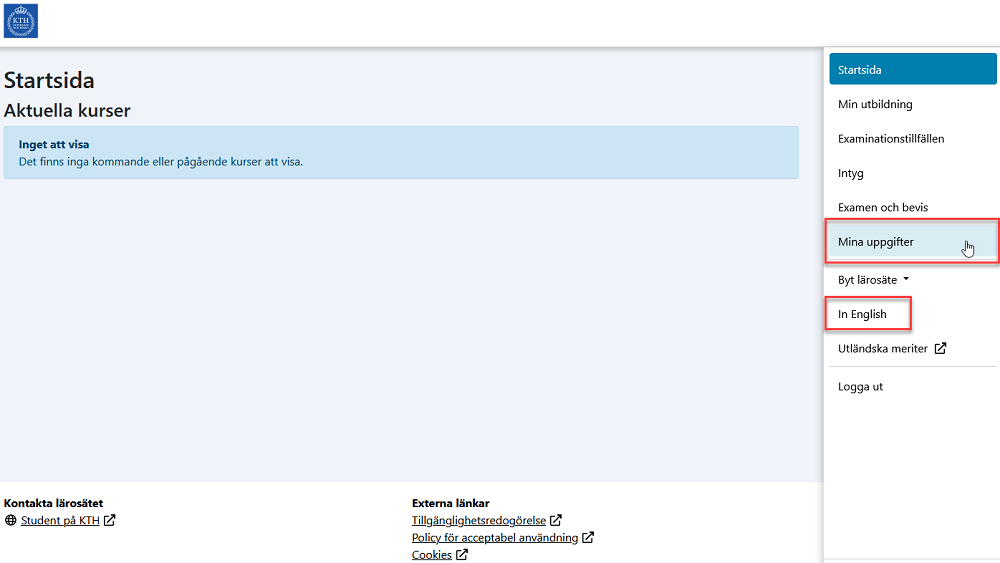
Task: Select Examinationstillfällen in the side menu
Action: pos(890,139)
